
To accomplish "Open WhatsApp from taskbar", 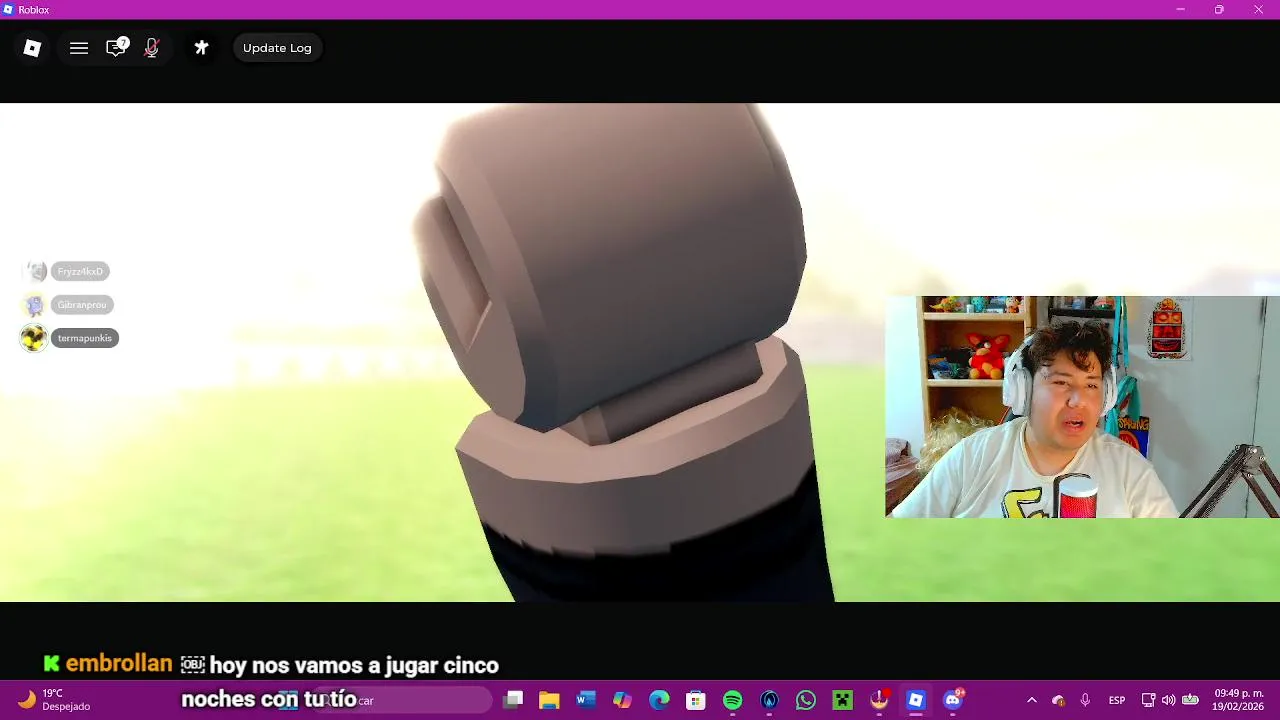I will point(806,700).
